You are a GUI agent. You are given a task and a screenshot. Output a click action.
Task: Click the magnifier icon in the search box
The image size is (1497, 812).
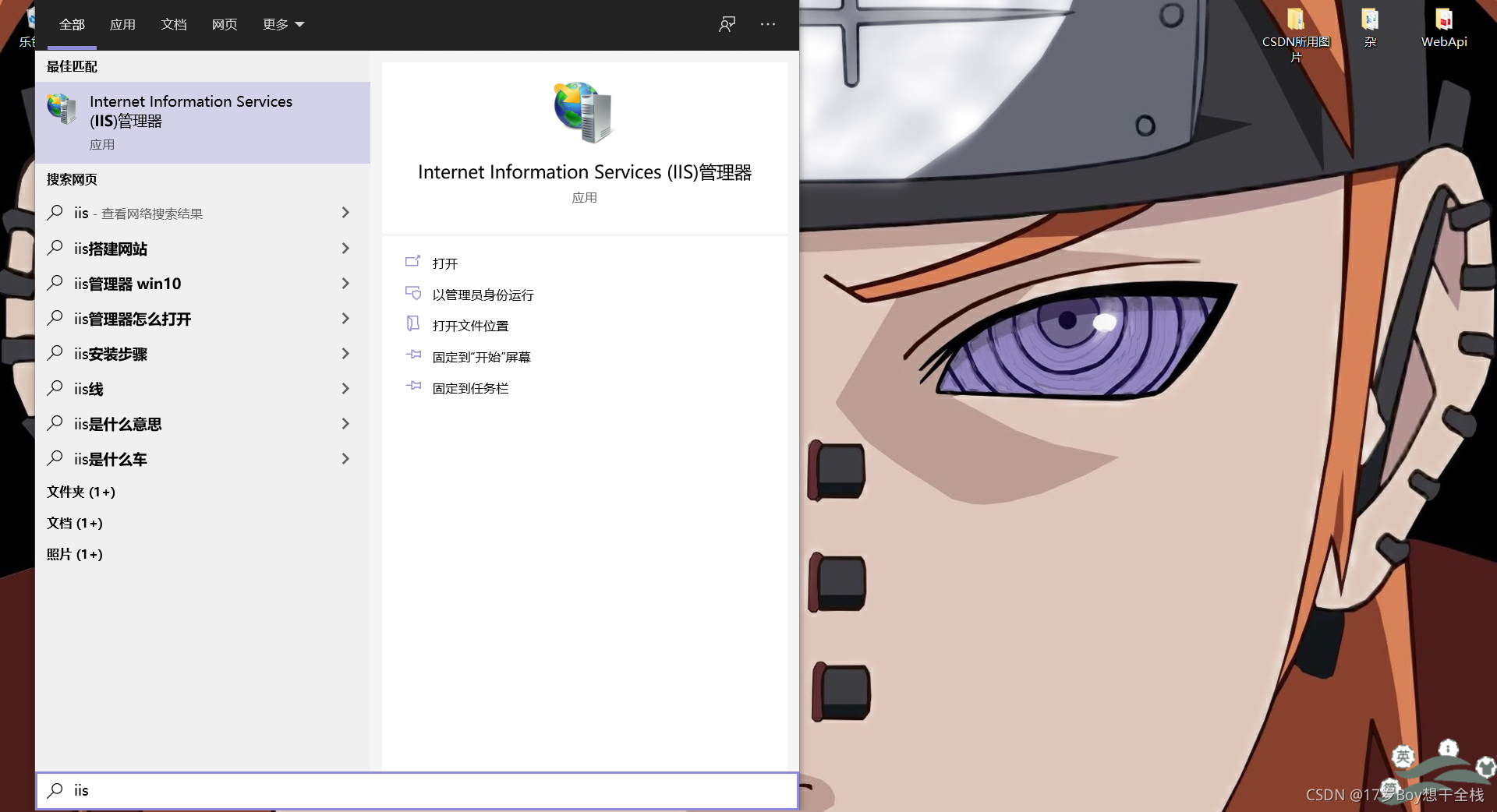tap(55, 790)
